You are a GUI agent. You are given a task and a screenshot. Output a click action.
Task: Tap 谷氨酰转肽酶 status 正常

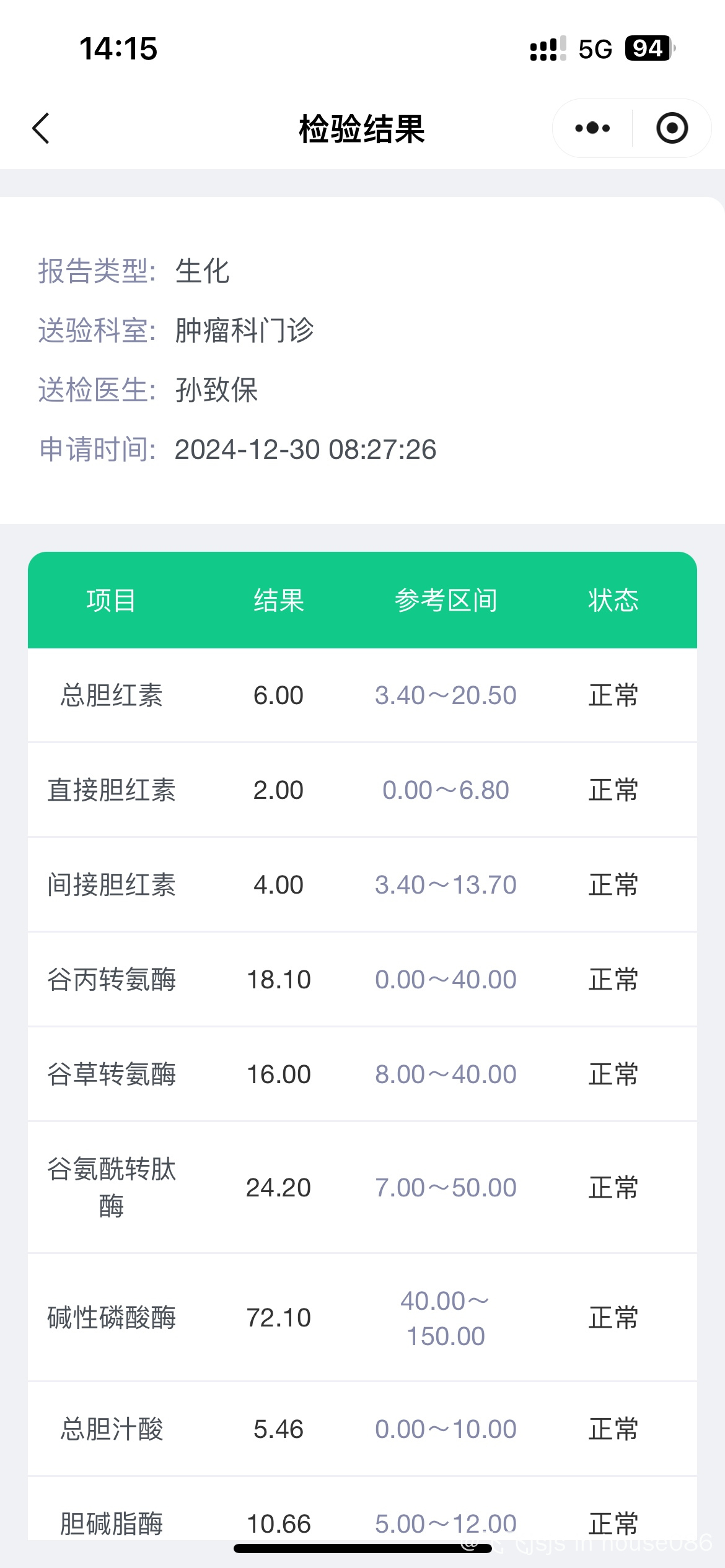tap(613, 1188)
